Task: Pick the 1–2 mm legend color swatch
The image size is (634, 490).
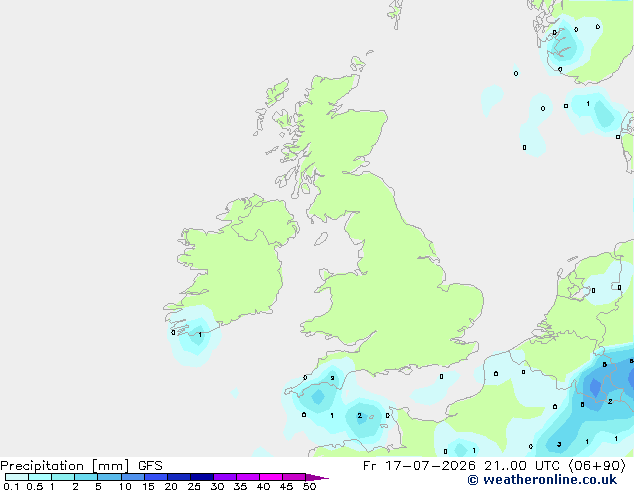Action: [63, 477]
